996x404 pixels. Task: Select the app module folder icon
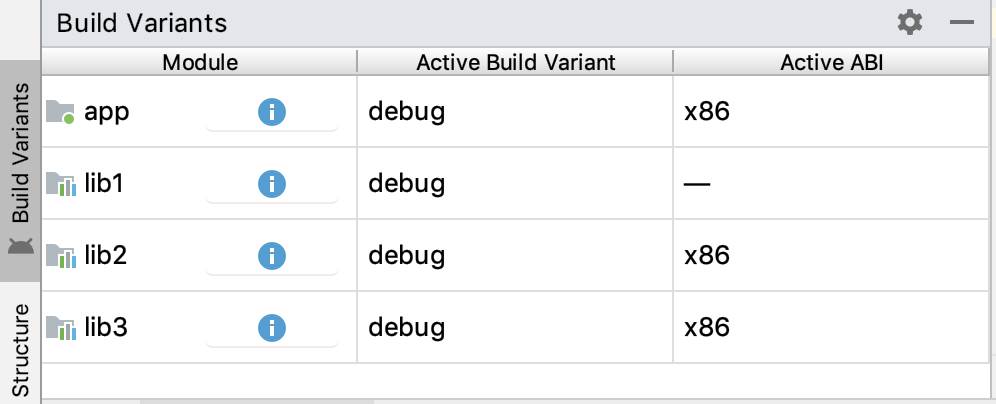(60, 112)
